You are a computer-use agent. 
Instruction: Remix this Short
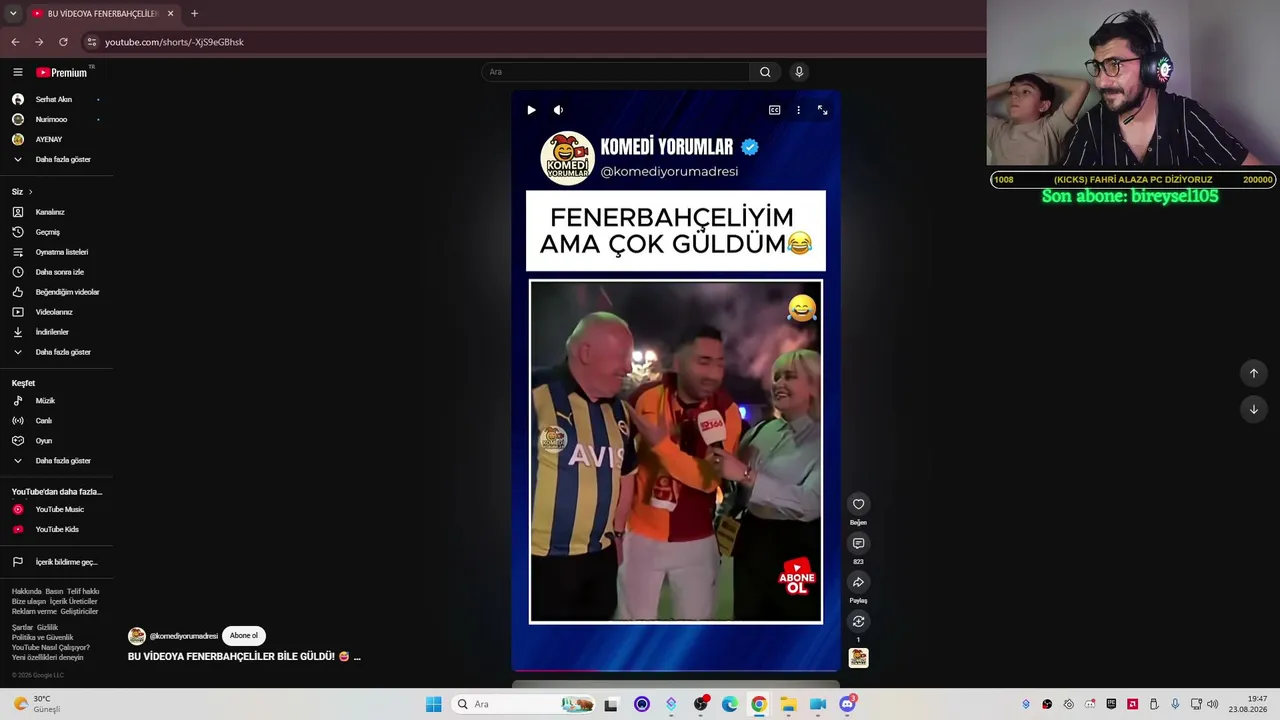pyautogui.click(x=858, y=621)
